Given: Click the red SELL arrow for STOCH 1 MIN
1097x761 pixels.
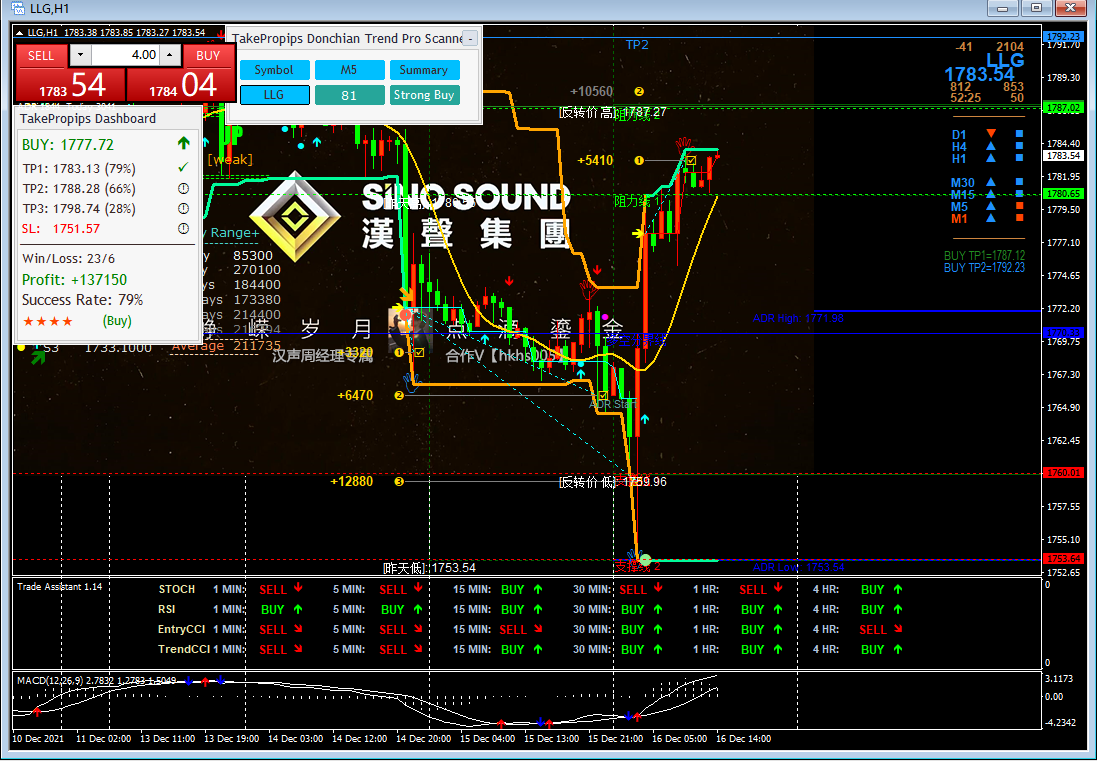Looking at the screenshot, I should click(x=299, y=588).
